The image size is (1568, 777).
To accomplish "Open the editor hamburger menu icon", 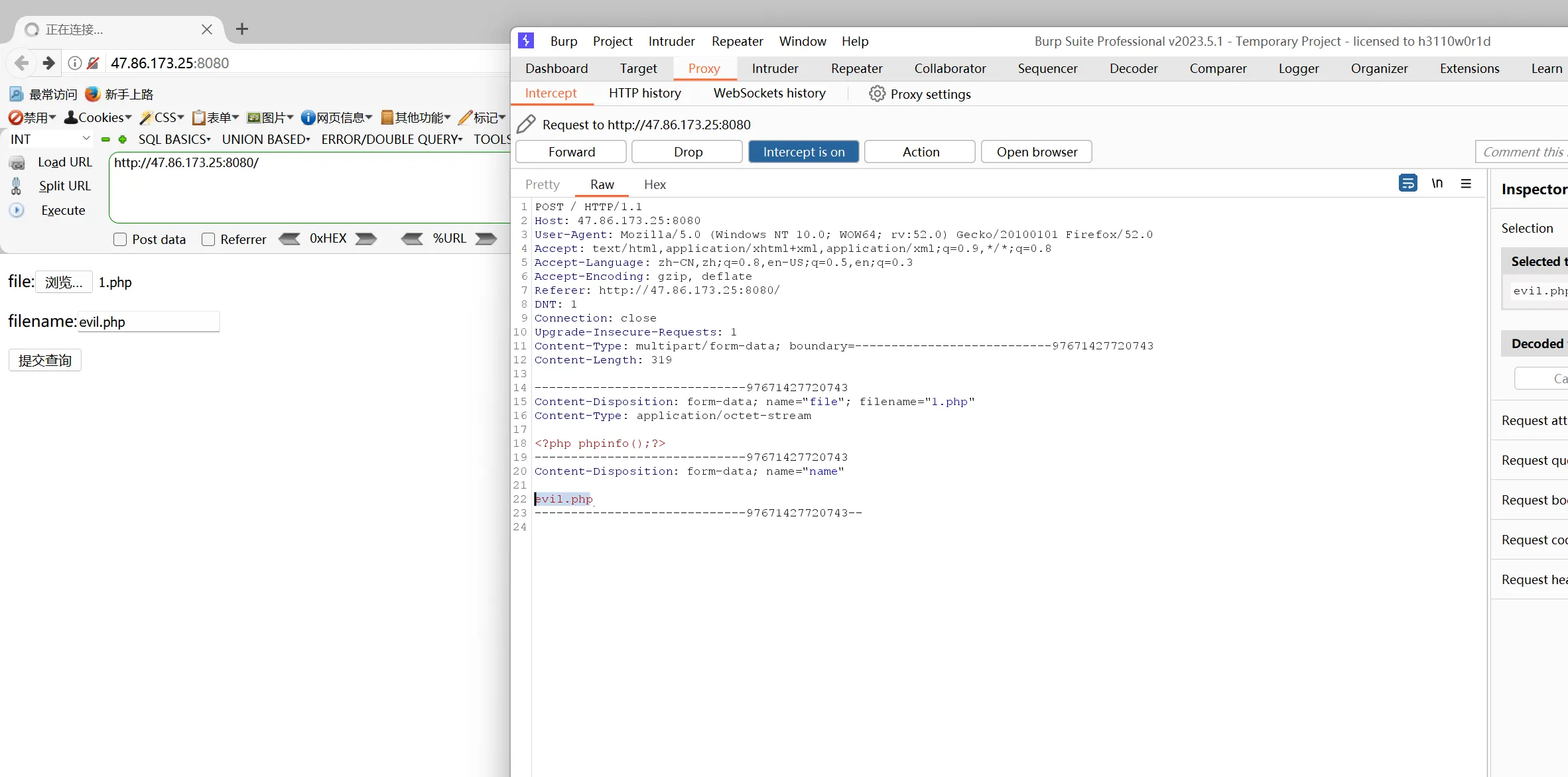I will 1466,184.
